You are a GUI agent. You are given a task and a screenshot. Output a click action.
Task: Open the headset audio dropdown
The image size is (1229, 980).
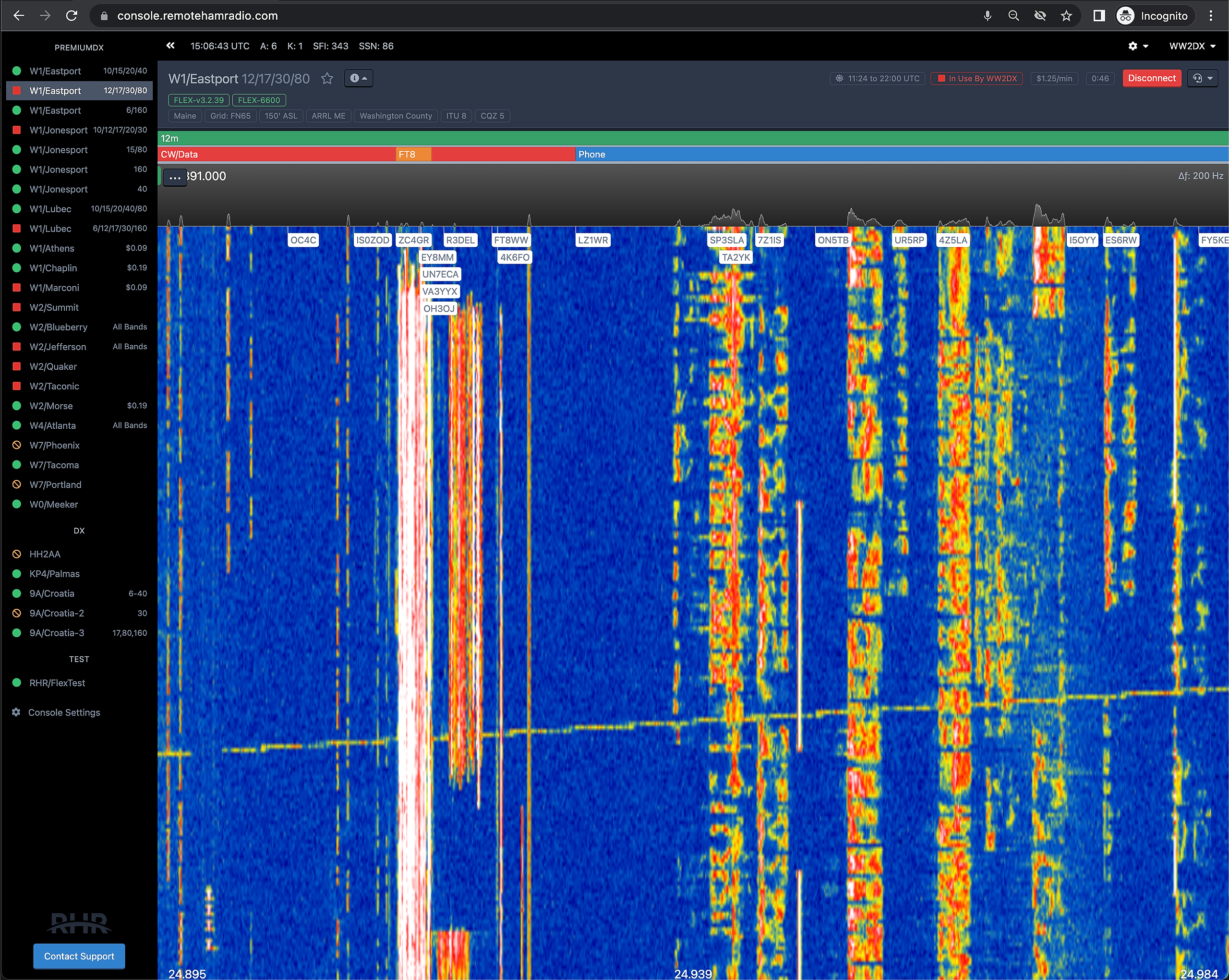(x=1202, y=79)
